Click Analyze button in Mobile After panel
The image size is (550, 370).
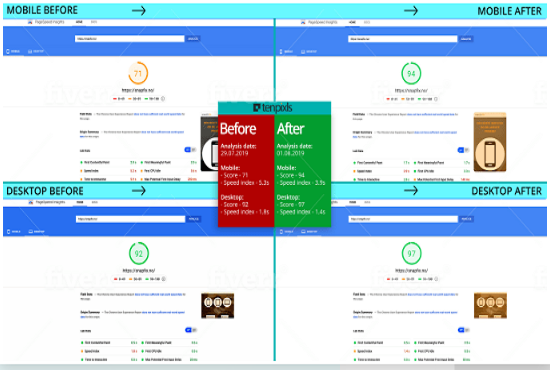coord(466,39)
